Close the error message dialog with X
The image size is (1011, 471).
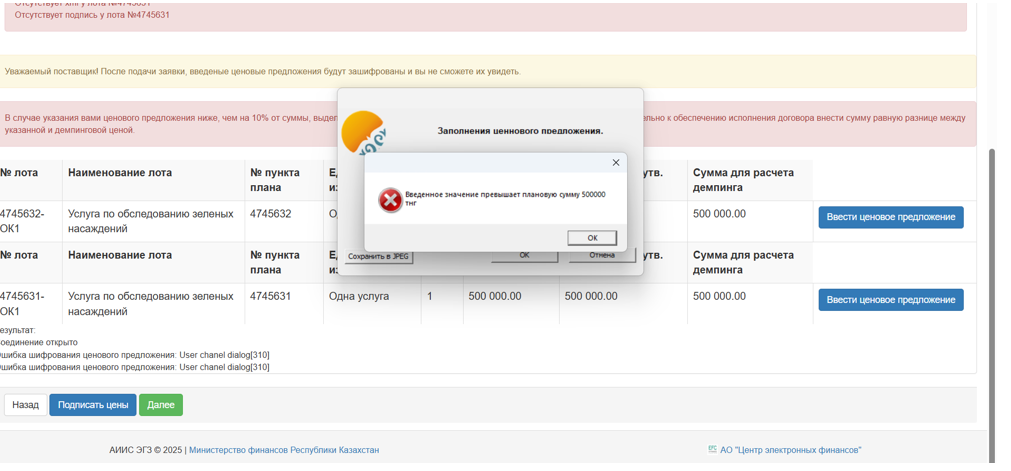(615, 162)
